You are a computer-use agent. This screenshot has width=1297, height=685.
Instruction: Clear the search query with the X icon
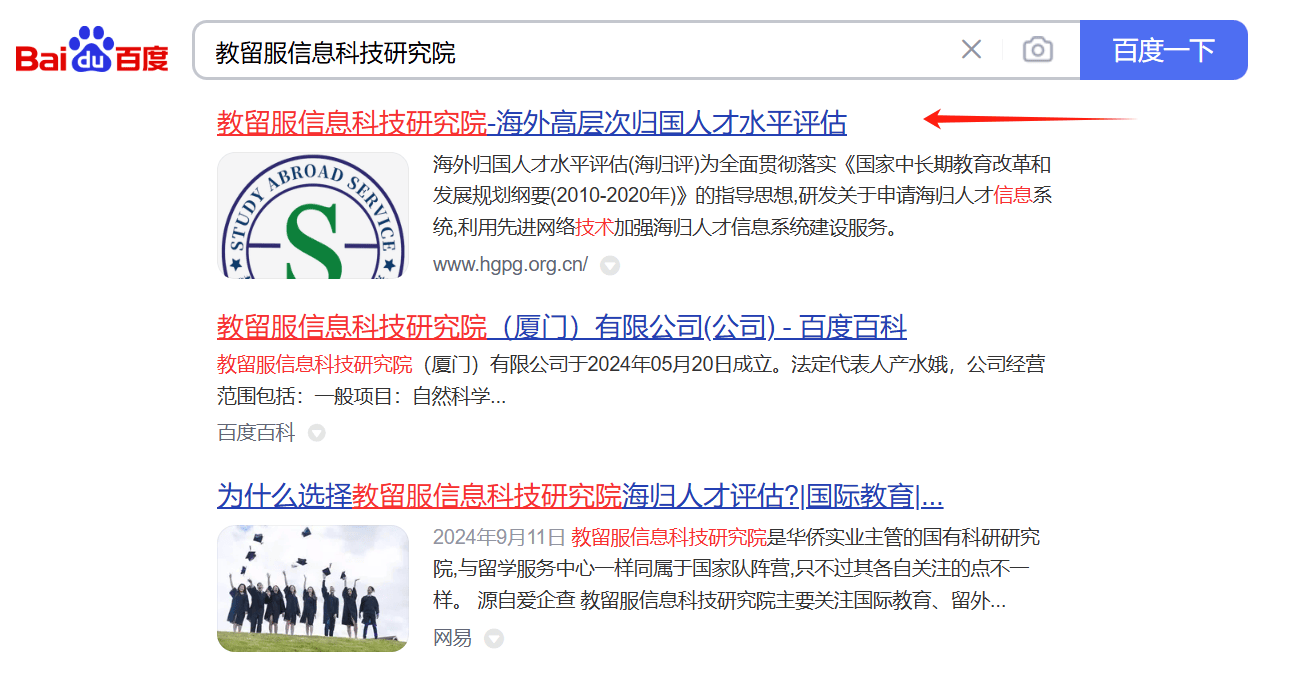tap(971, 48)
